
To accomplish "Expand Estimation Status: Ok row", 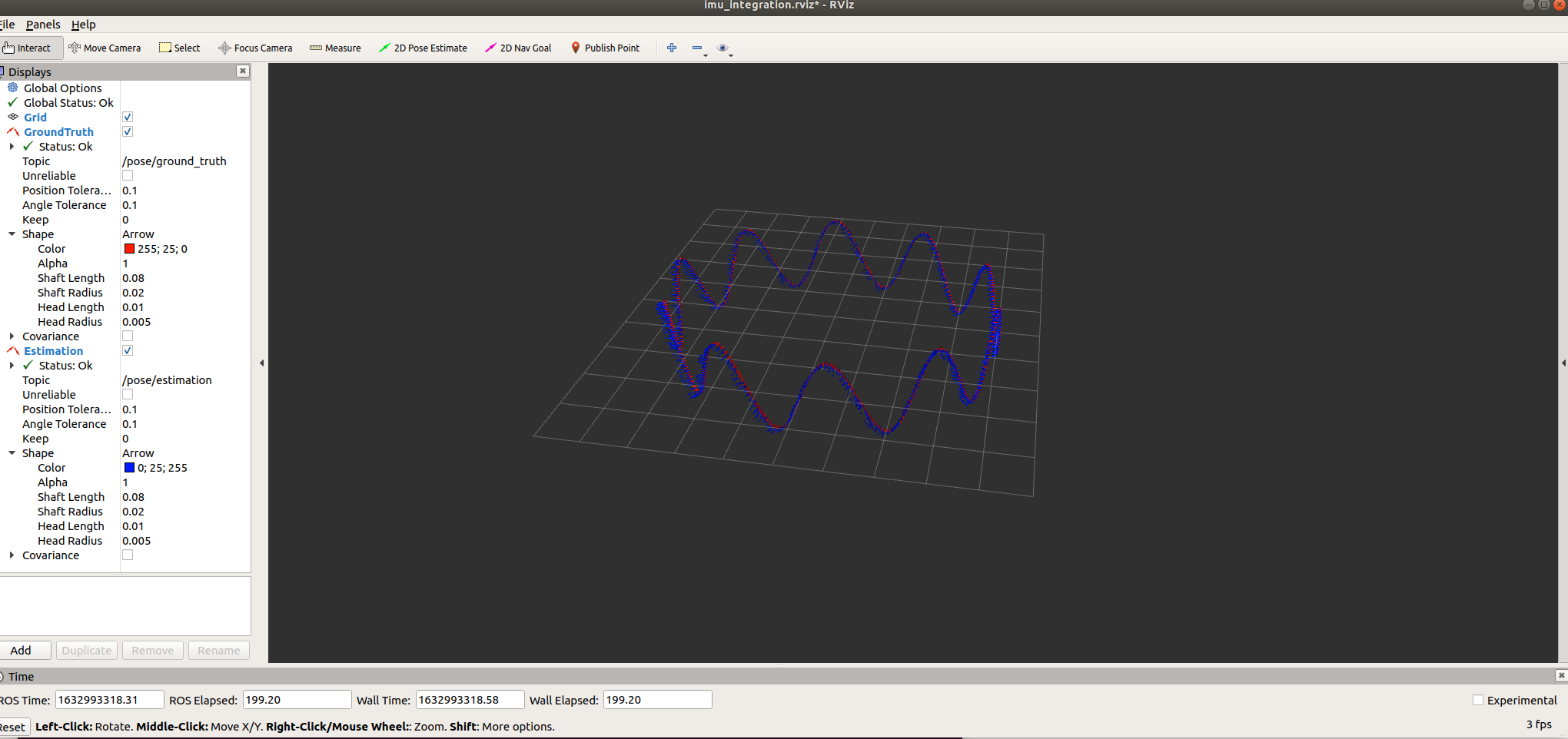I will tap(12, 365).
